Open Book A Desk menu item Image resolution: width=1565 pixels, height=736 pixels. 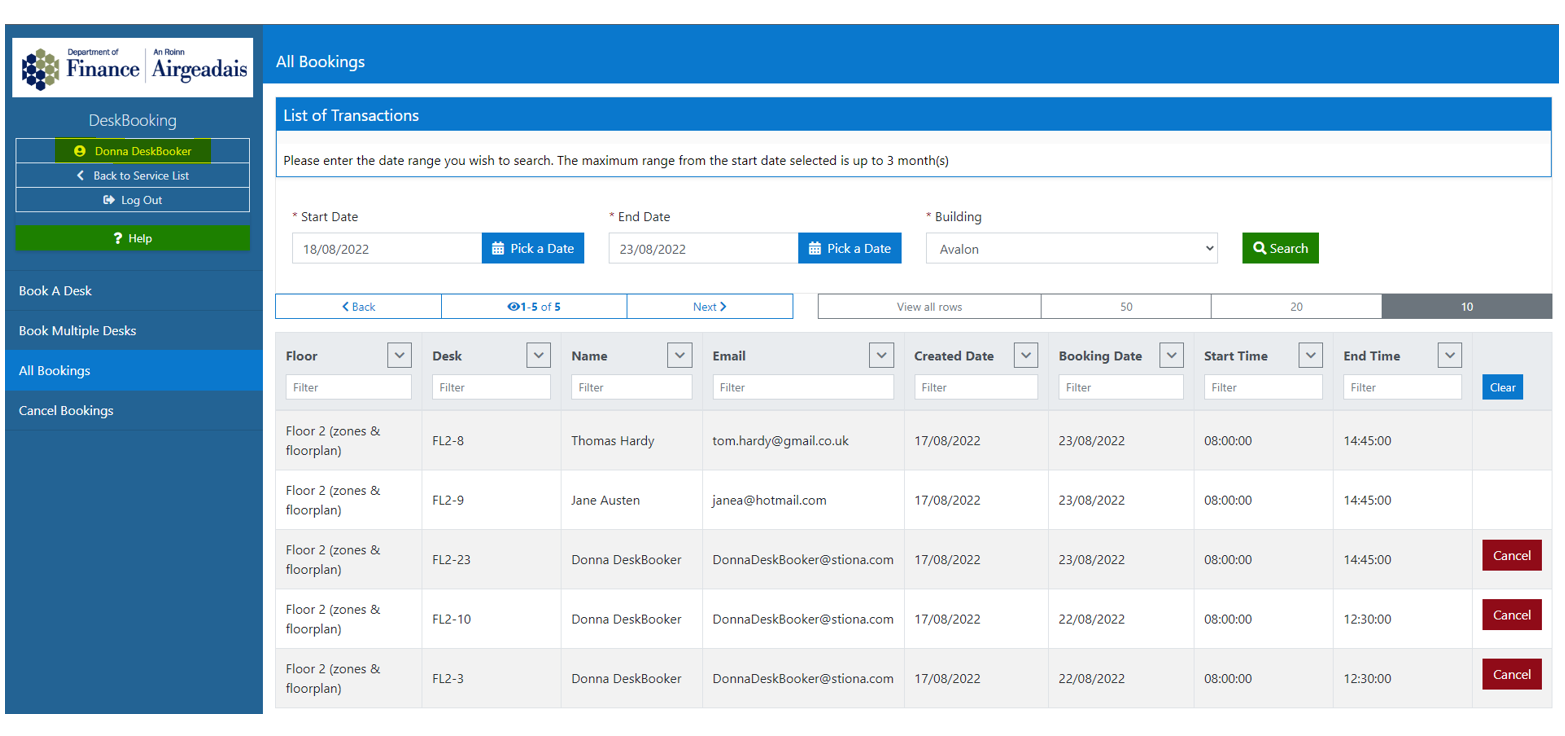pos(134,291)
